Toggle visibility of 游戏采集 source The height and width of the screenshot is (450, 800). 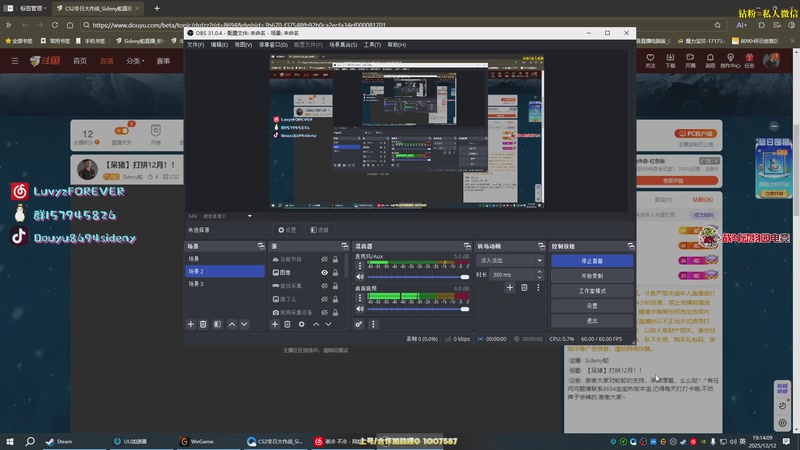coord(324,286)
